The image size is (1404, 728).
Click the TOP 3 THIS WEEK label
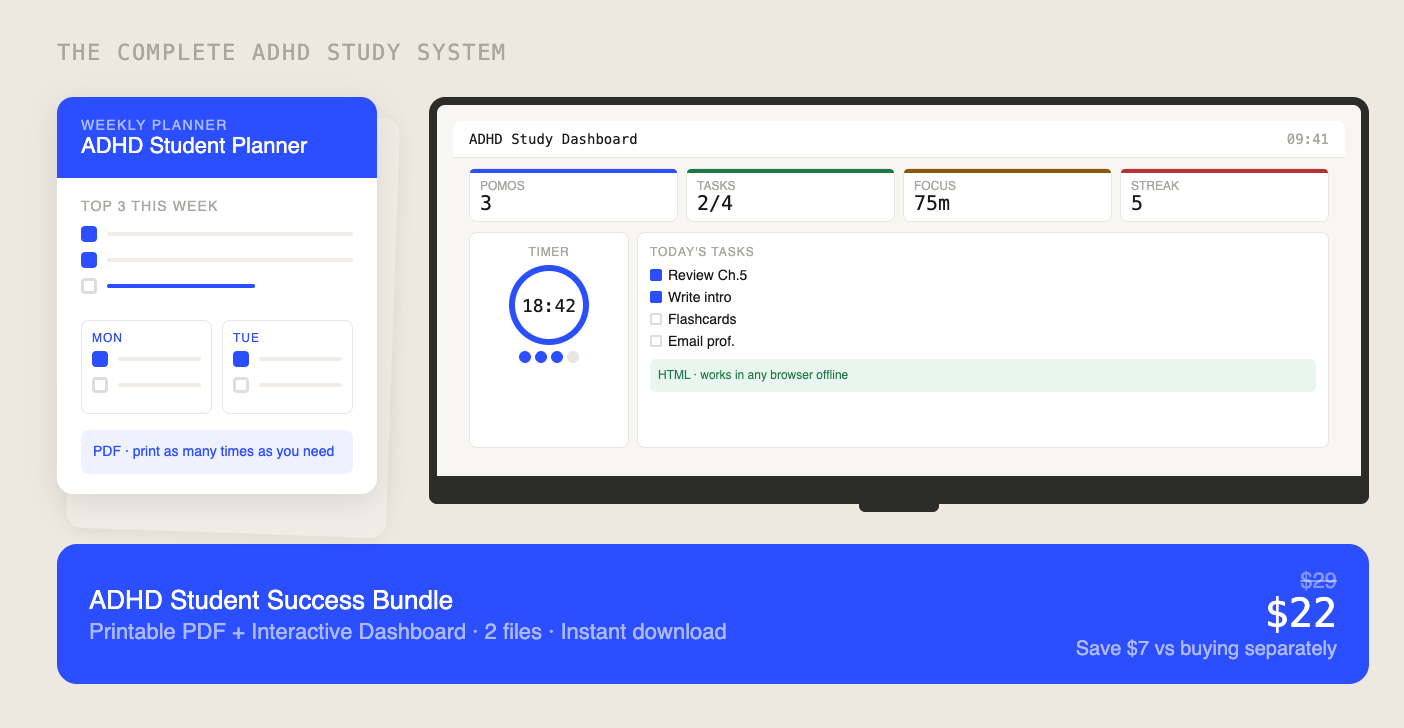149,206
